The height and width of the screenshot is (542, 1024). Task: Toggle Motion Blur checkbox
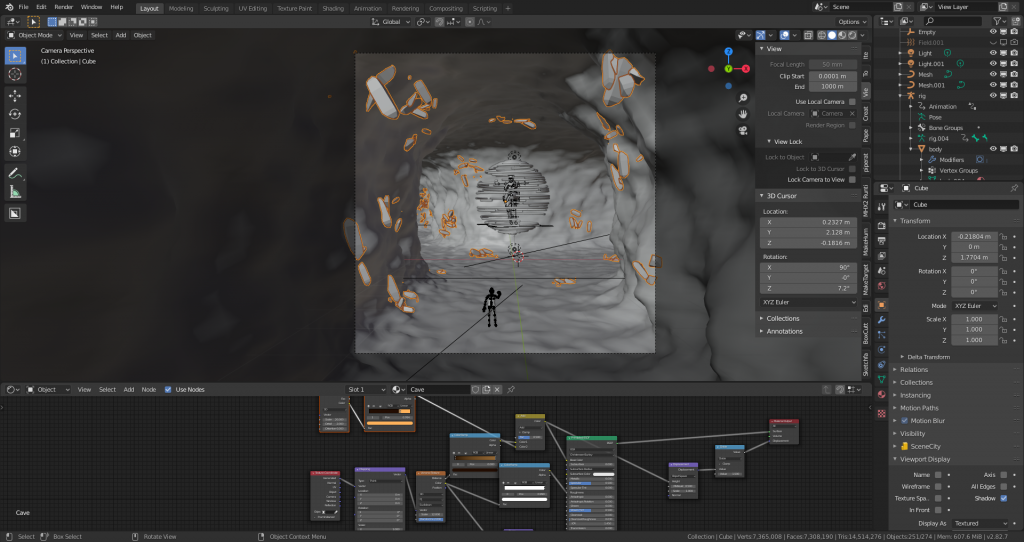pyautogui.click(x=904, y=421)
